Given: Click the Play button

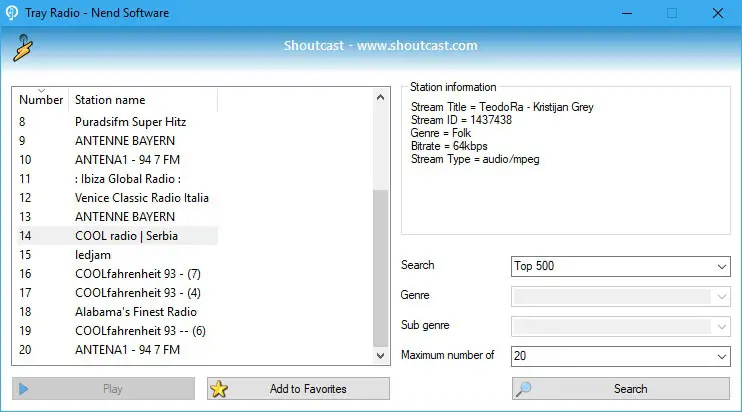Looking at the screenshot, I should [103, 389].
